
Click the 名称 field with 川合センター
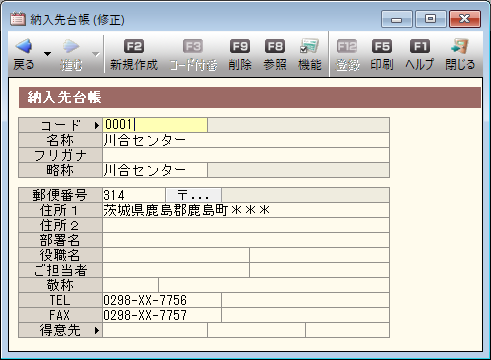[x=246, y=140]
